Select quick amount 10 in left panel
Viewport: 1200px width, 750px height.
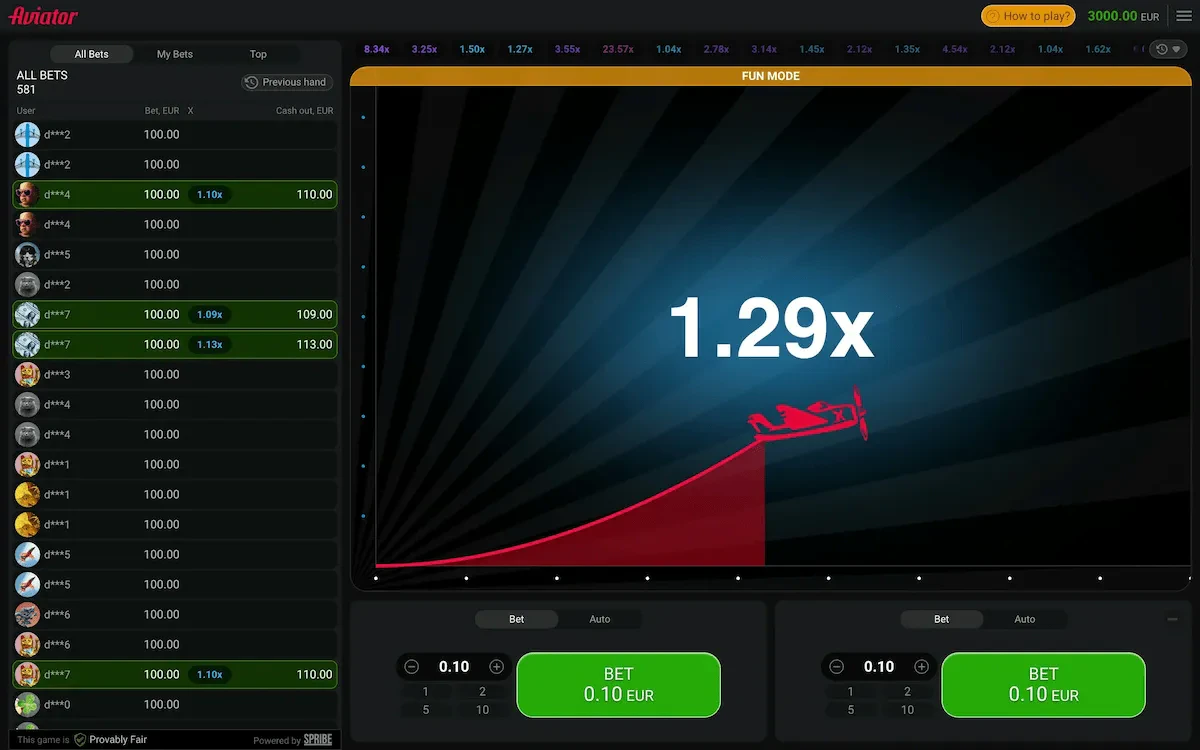482,710
